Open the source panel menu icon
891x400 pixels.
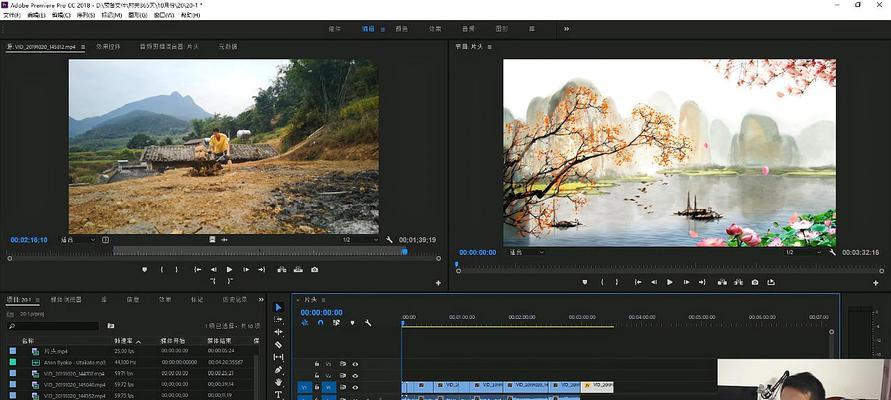[83, 47]
